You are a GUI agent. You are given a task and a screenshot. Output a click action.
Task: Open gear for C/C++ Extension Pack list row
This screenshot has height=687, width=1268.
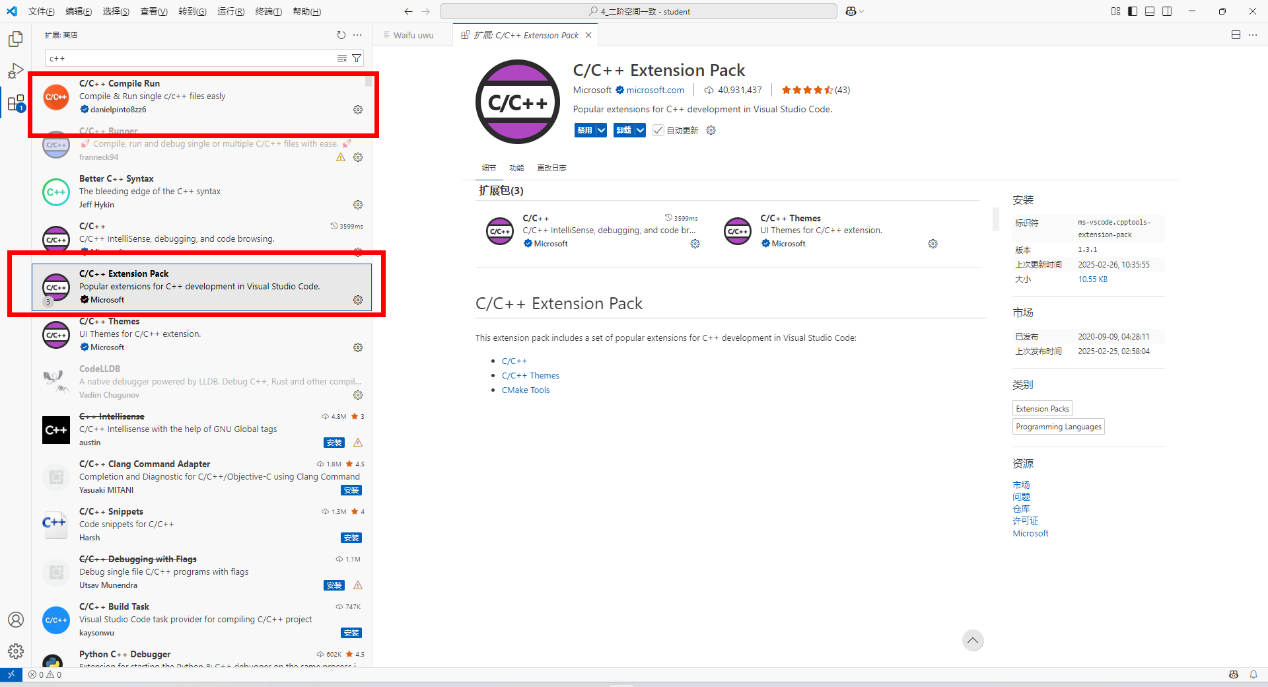[x=358, y=300]
